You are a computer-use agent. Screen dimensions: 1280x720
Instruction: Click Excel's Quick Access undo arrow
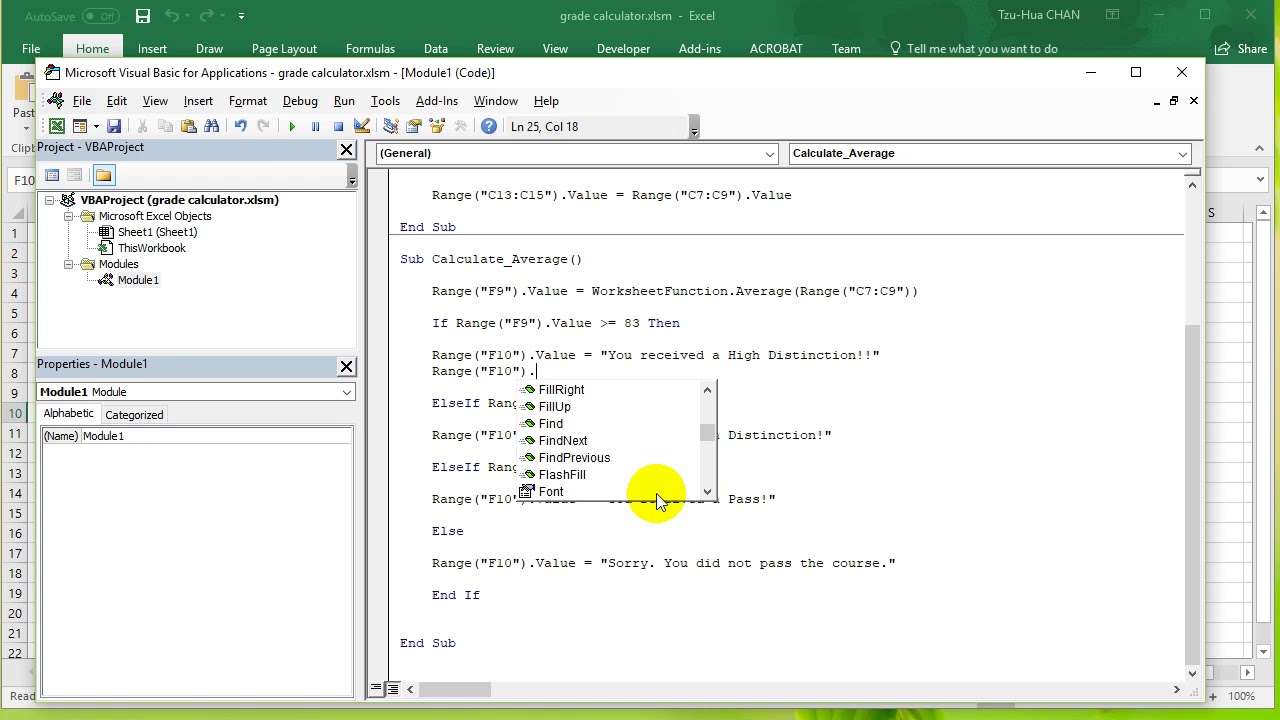(172, 15)
